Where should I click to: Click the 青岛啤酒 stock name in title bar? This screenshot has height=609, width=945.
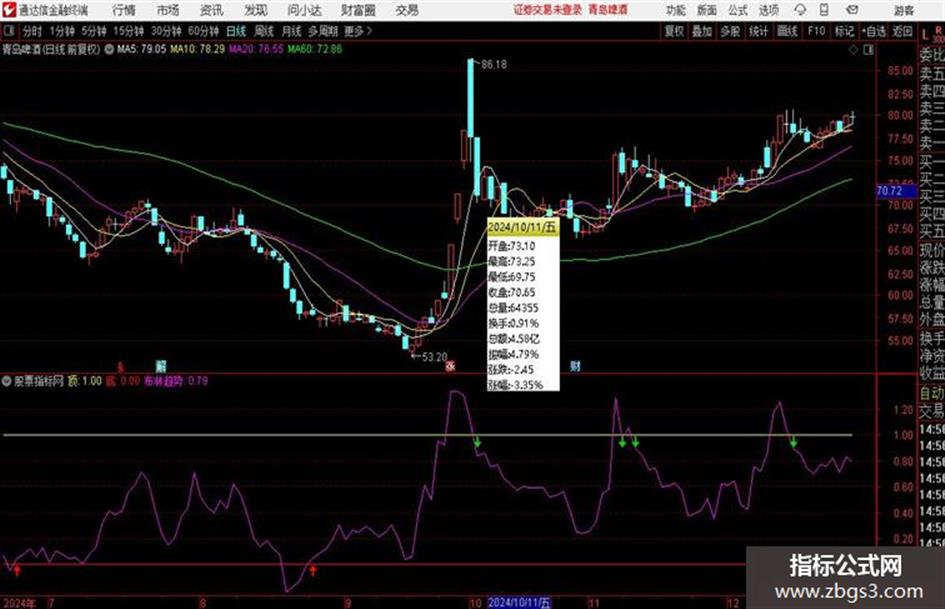[609, 10]
